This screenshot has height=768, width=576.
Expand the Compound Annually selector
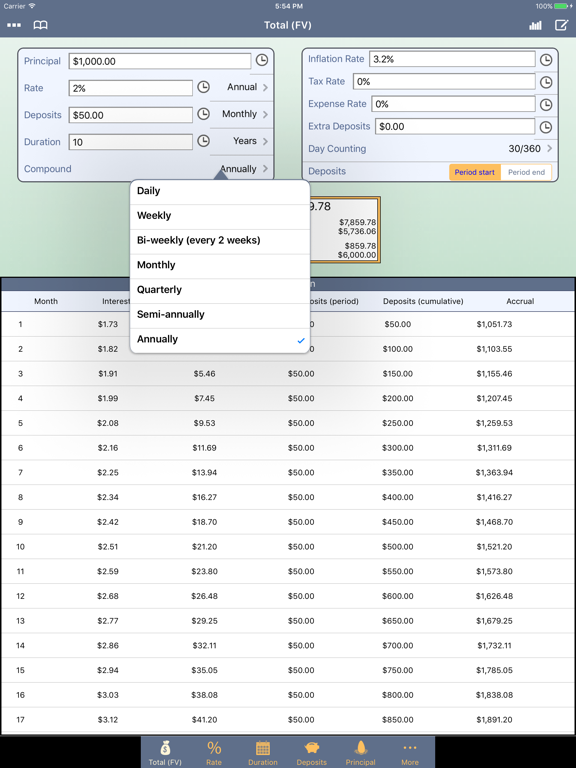click(243, 169)
